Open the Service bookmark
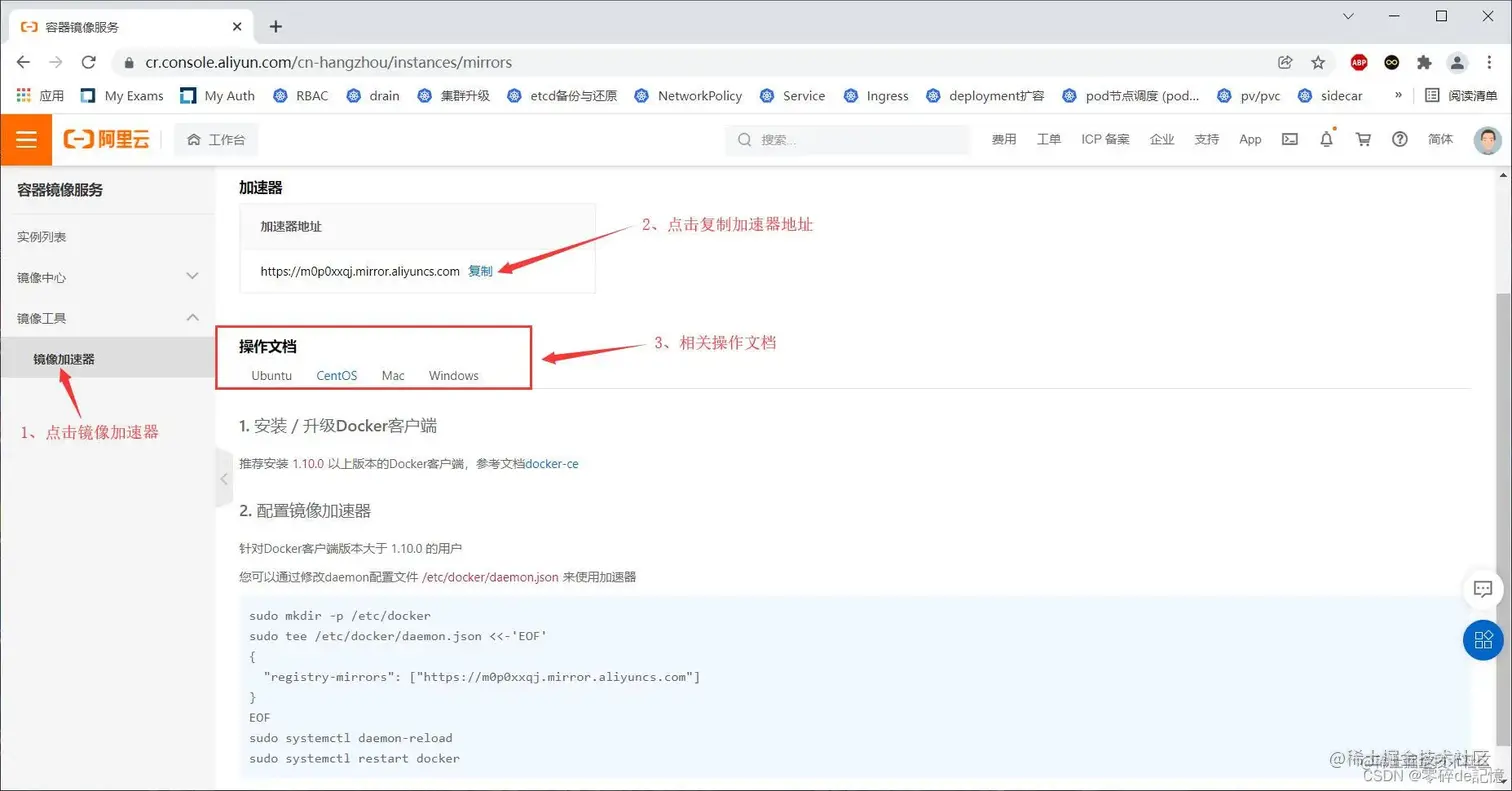This screenshot has height=791, width=1512. click(x=792, y=96)
